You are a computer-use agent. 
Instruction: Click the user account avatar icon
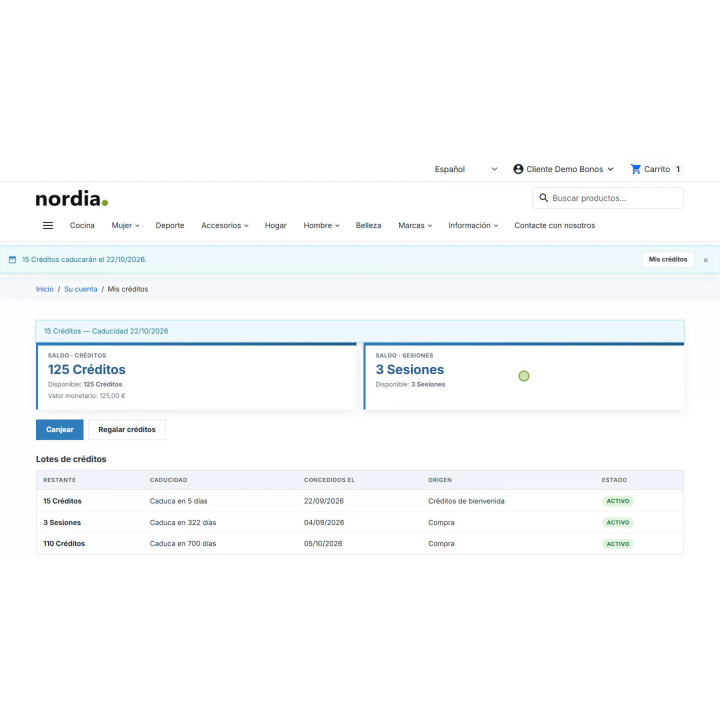(518, 169)
